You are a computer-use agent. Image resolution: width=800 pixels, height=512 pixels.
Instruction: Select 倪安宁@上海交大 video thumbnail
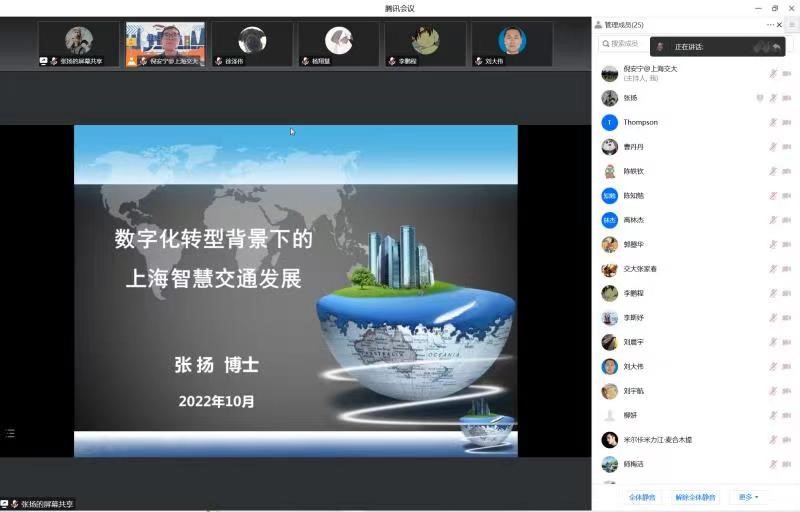pos(165,44)
